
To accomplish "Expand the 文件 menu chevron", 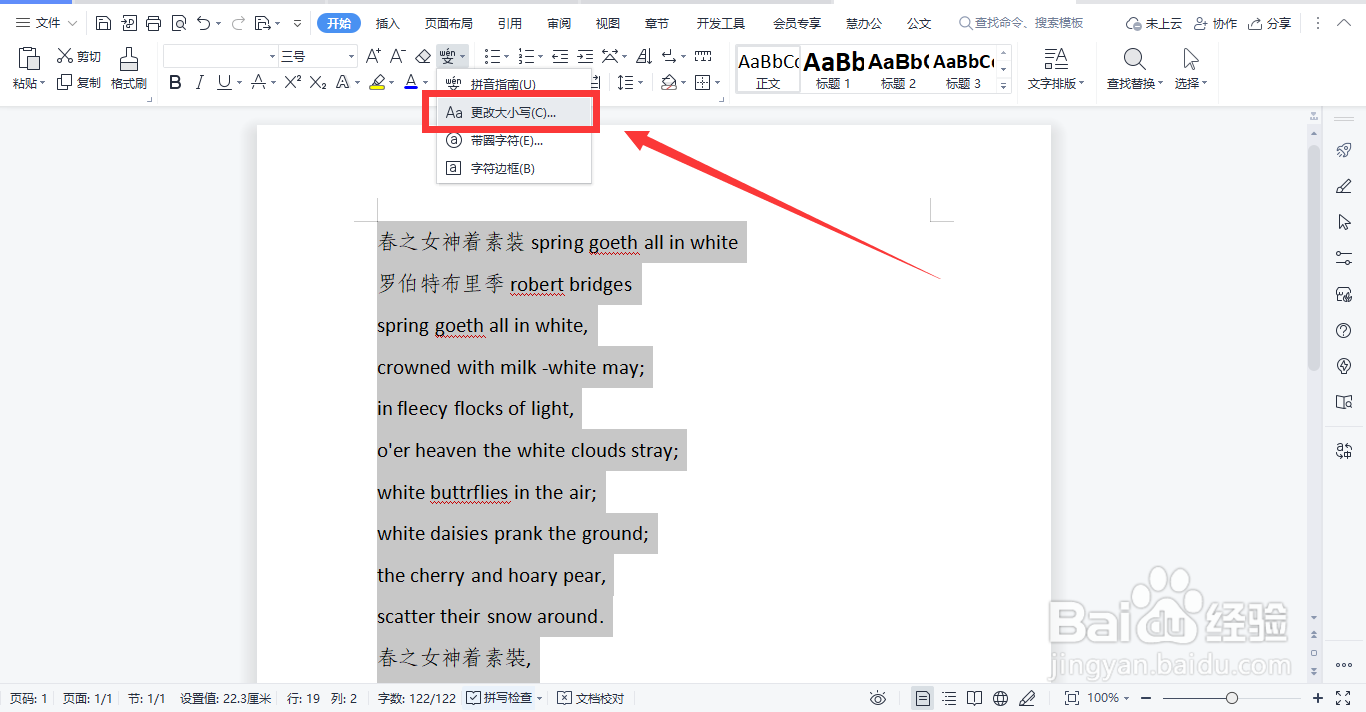I will [72, 23].
